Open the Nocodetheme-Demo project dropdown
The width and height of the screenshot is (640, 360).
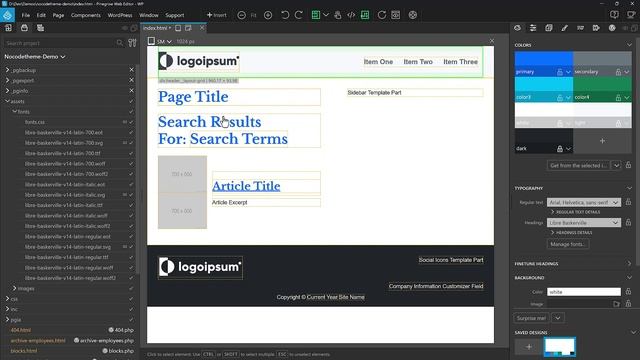pos(35,57)
